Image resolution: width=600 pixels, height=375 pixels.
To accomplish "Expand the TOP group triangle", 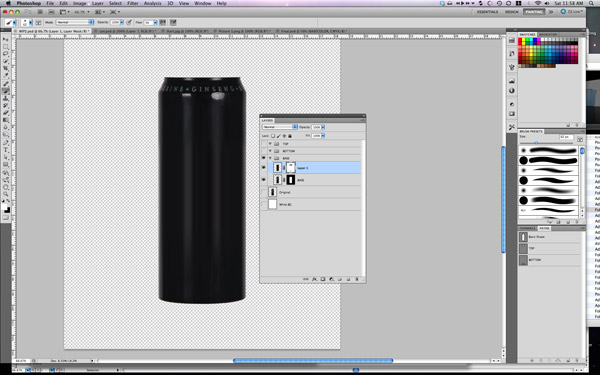I will click(x=270, y=144).
